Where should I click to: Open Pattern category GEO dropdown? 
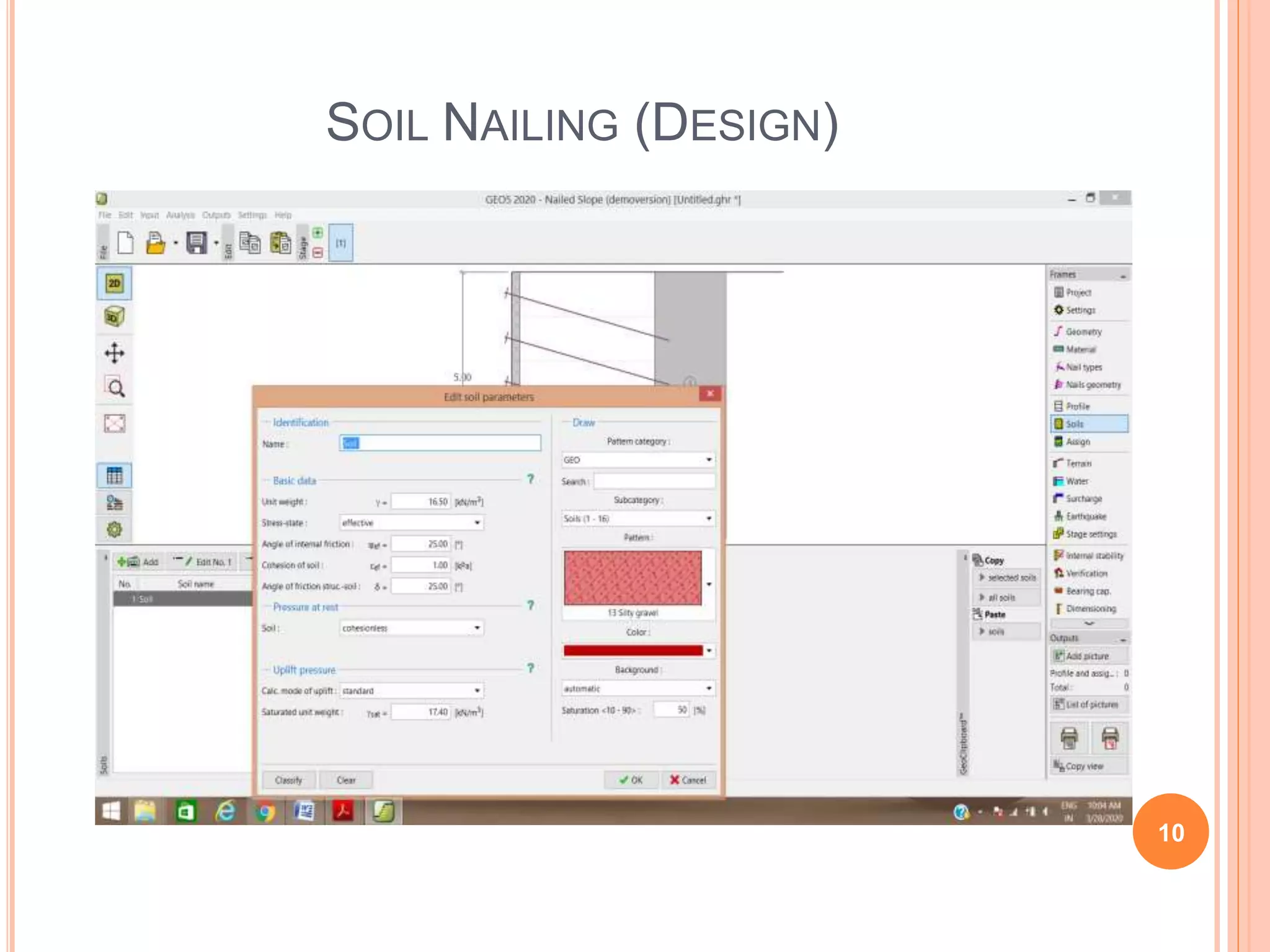[638, 460]
